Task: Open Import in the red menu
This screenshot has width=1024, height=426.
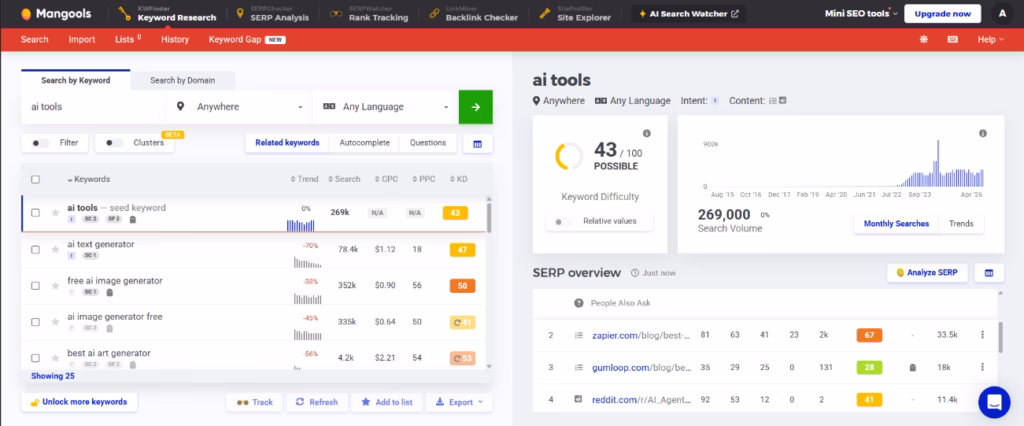Action: pyautogui.click(x=82, y=39)
